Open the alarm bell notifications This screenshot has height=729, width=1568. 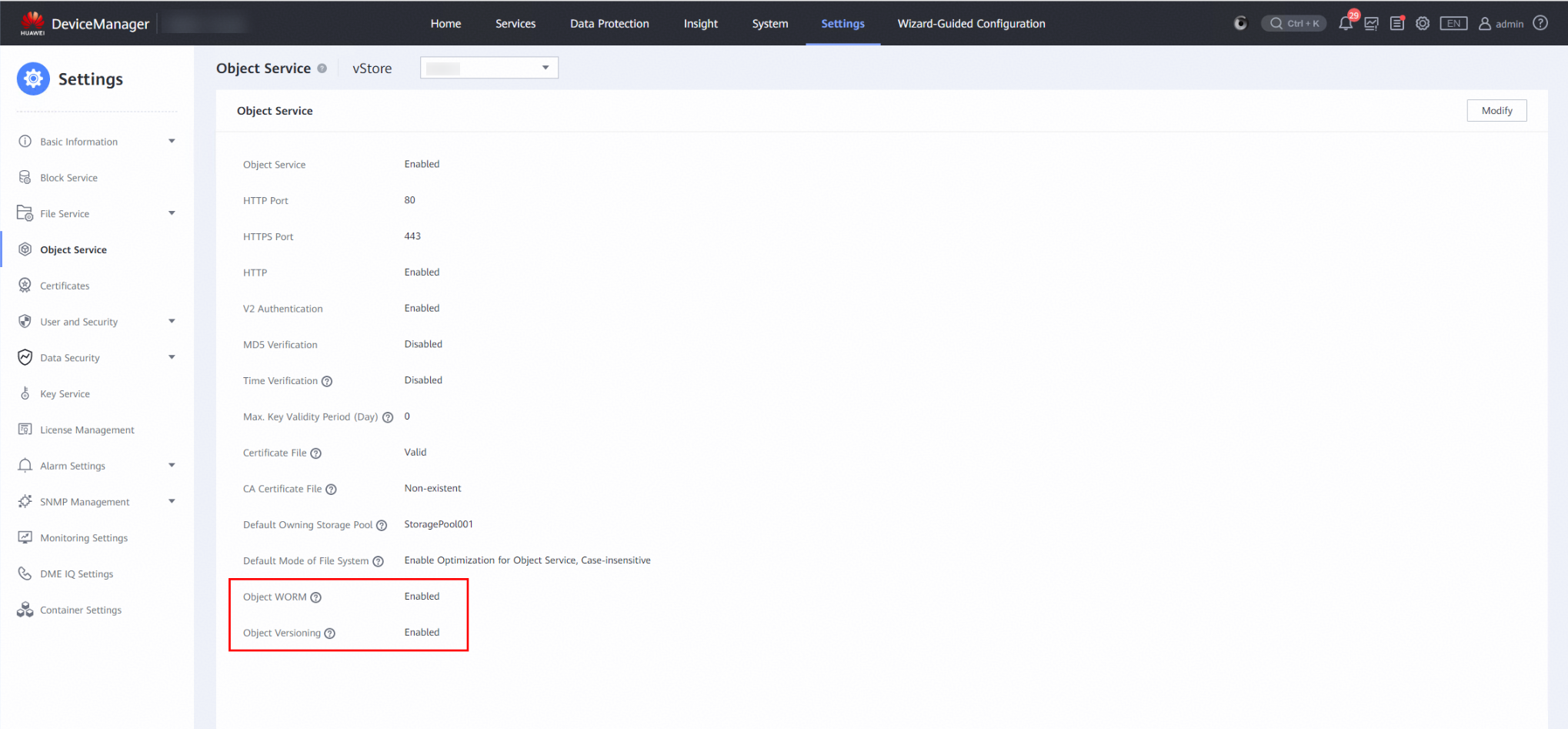pos(1346,23)
